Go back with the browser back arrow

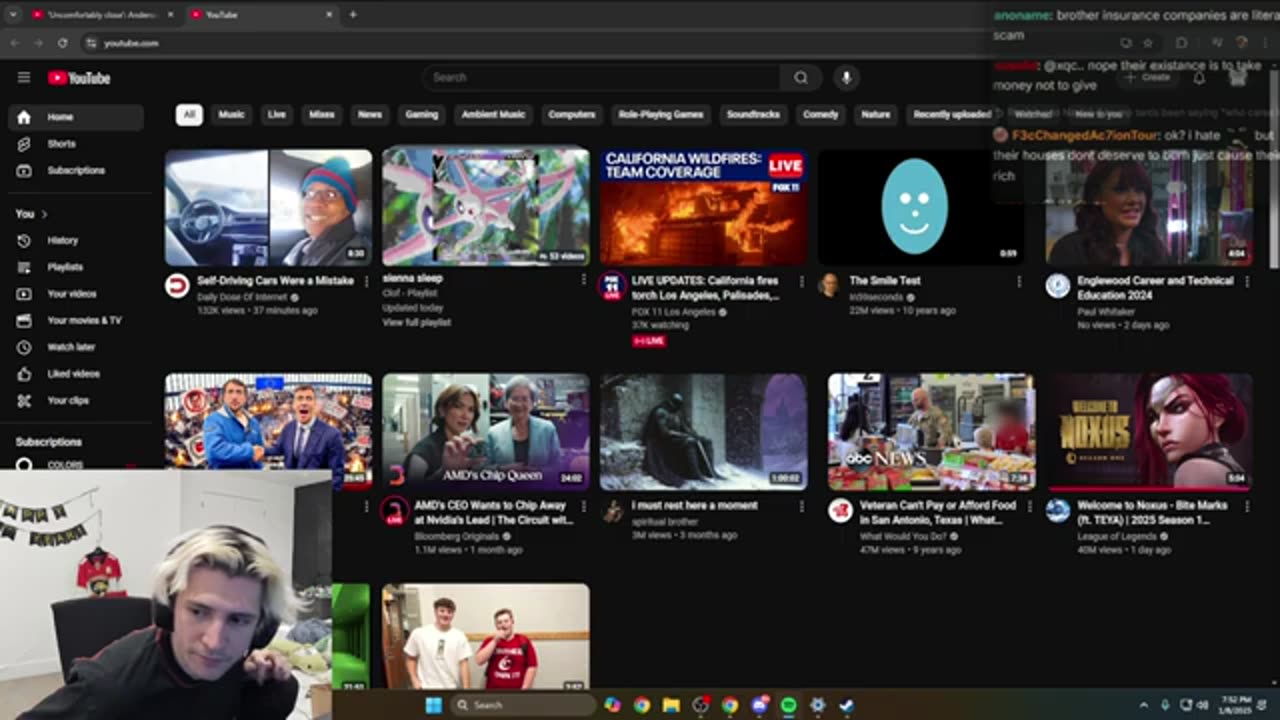[15, 43]
